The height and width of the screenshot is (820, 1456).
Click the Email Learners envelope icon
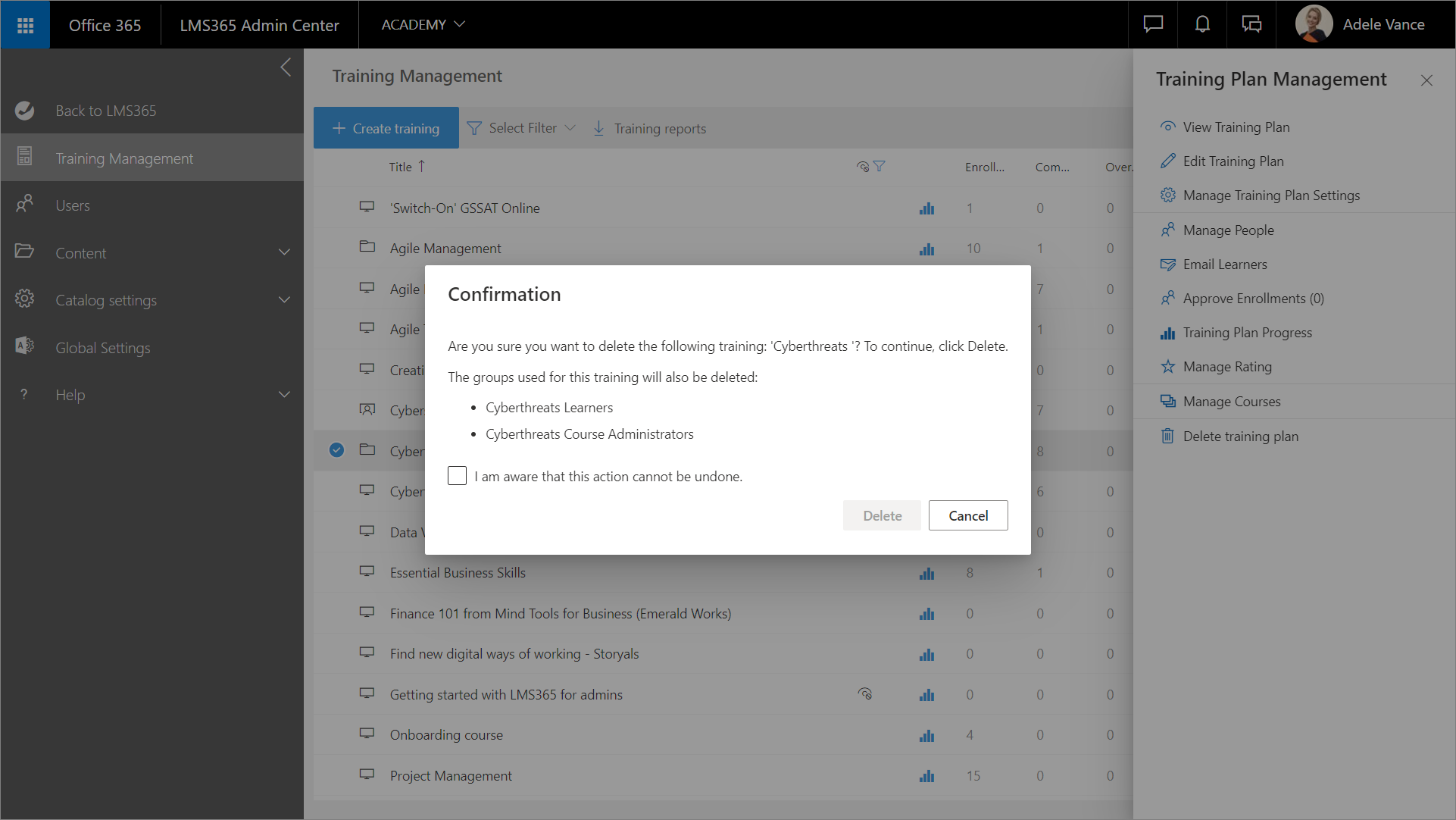(x=1167, y=264)
